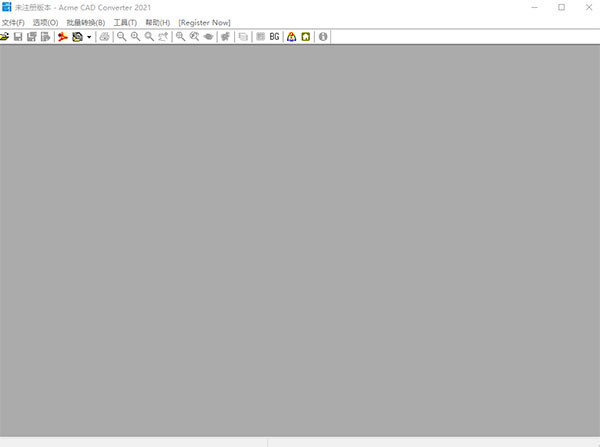This screenshot has height=447, width=600.
Task: Click the empty gray drawing canvas
Action: [300, 240]
